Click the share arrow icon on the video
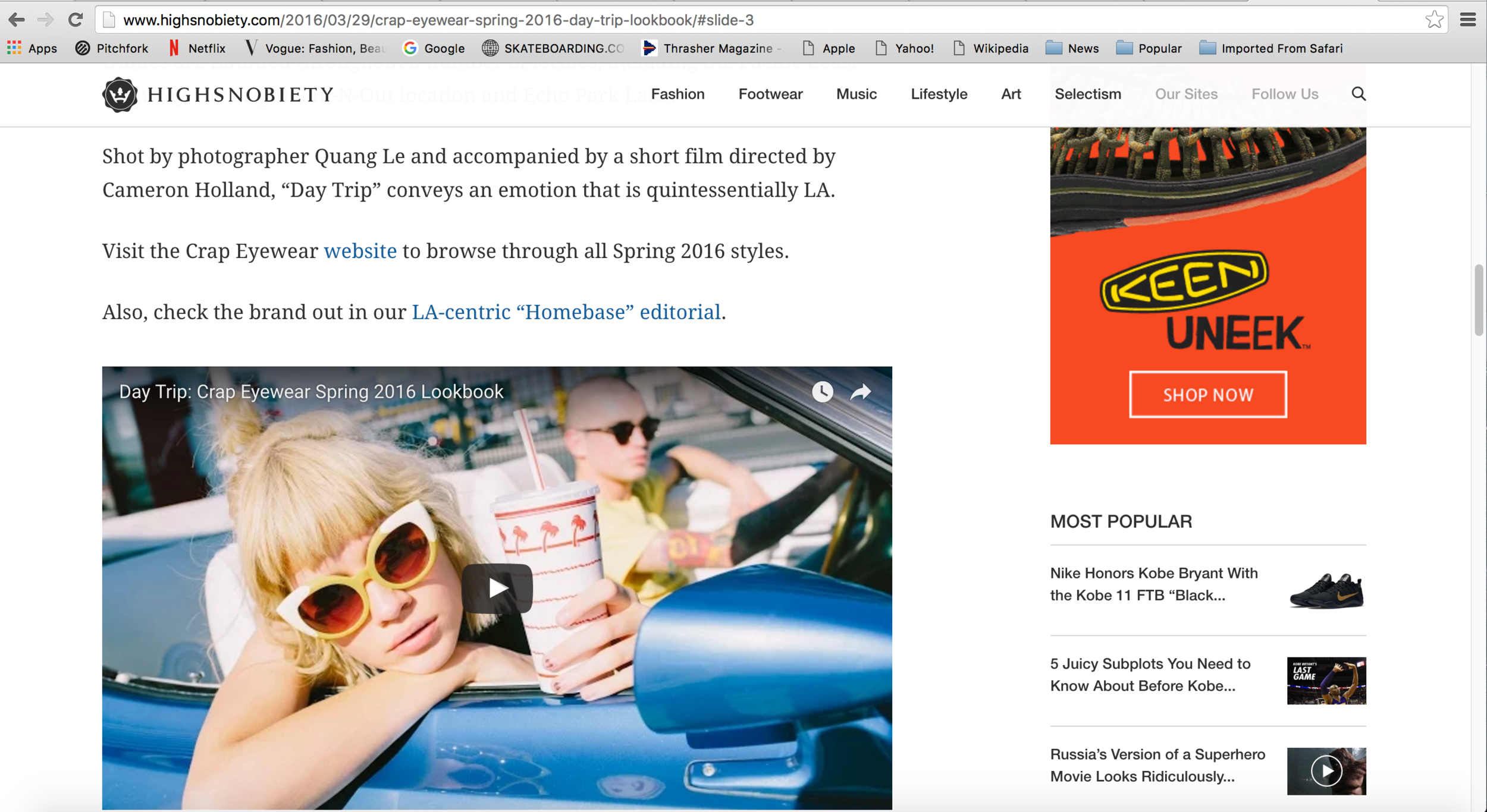This screenshot has height=812, width=1487. pos(860,392)
